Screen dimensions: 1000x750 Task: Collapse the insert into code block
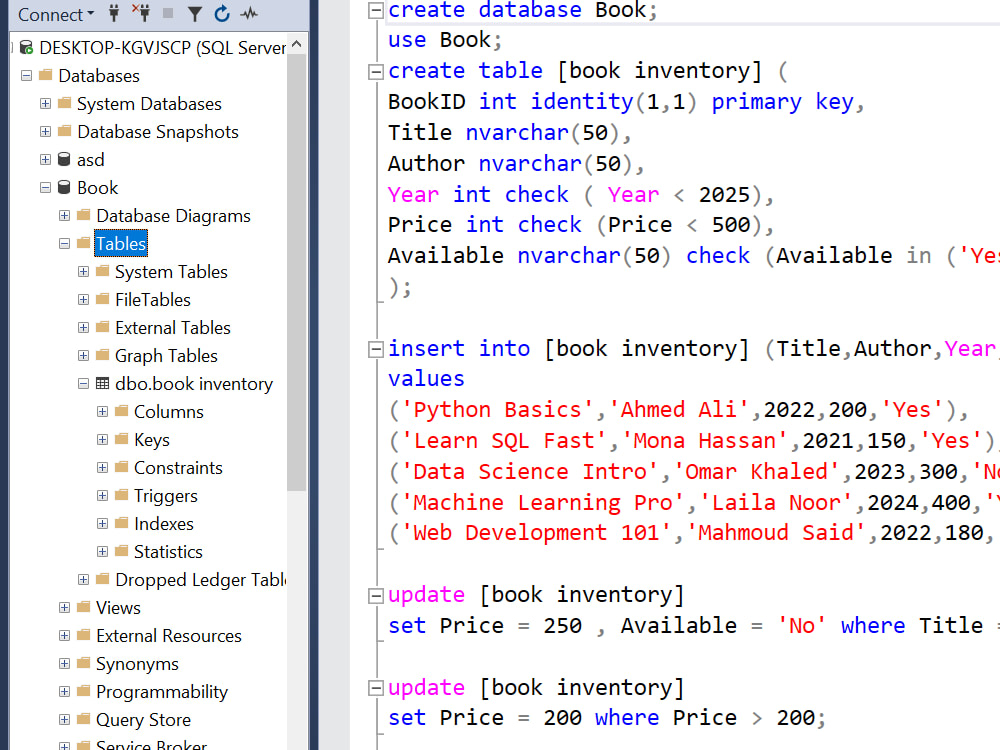tap(376, 349)
